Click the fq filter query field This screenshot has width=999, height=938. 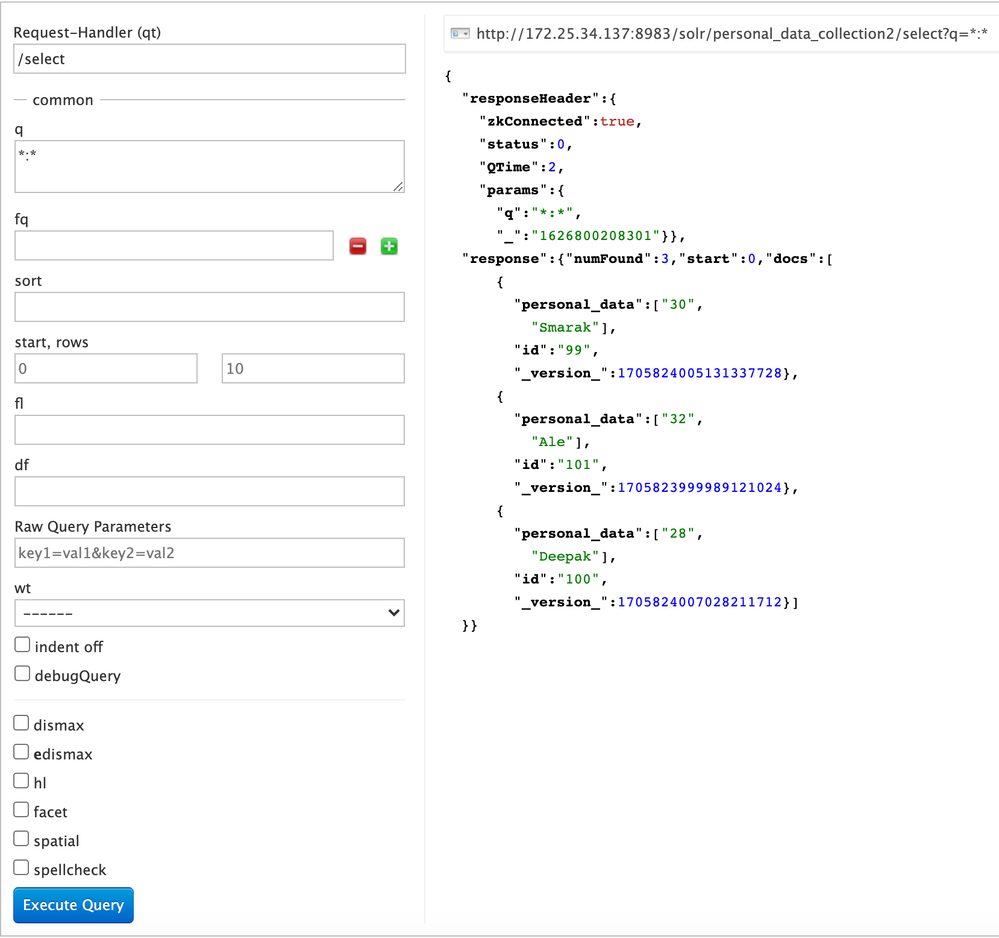tap(174, 245)
